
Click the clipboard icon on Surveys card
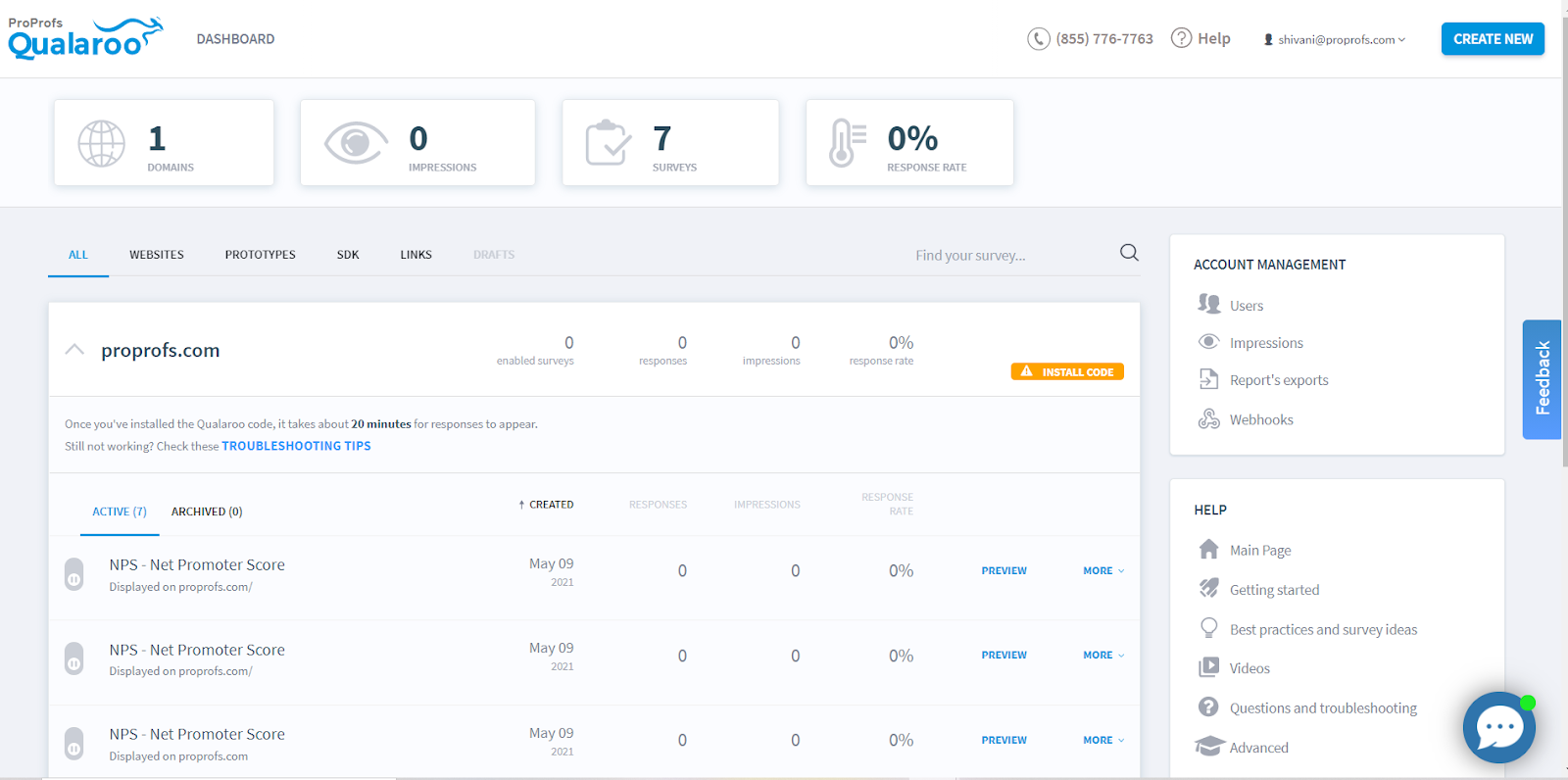(608, 143)
